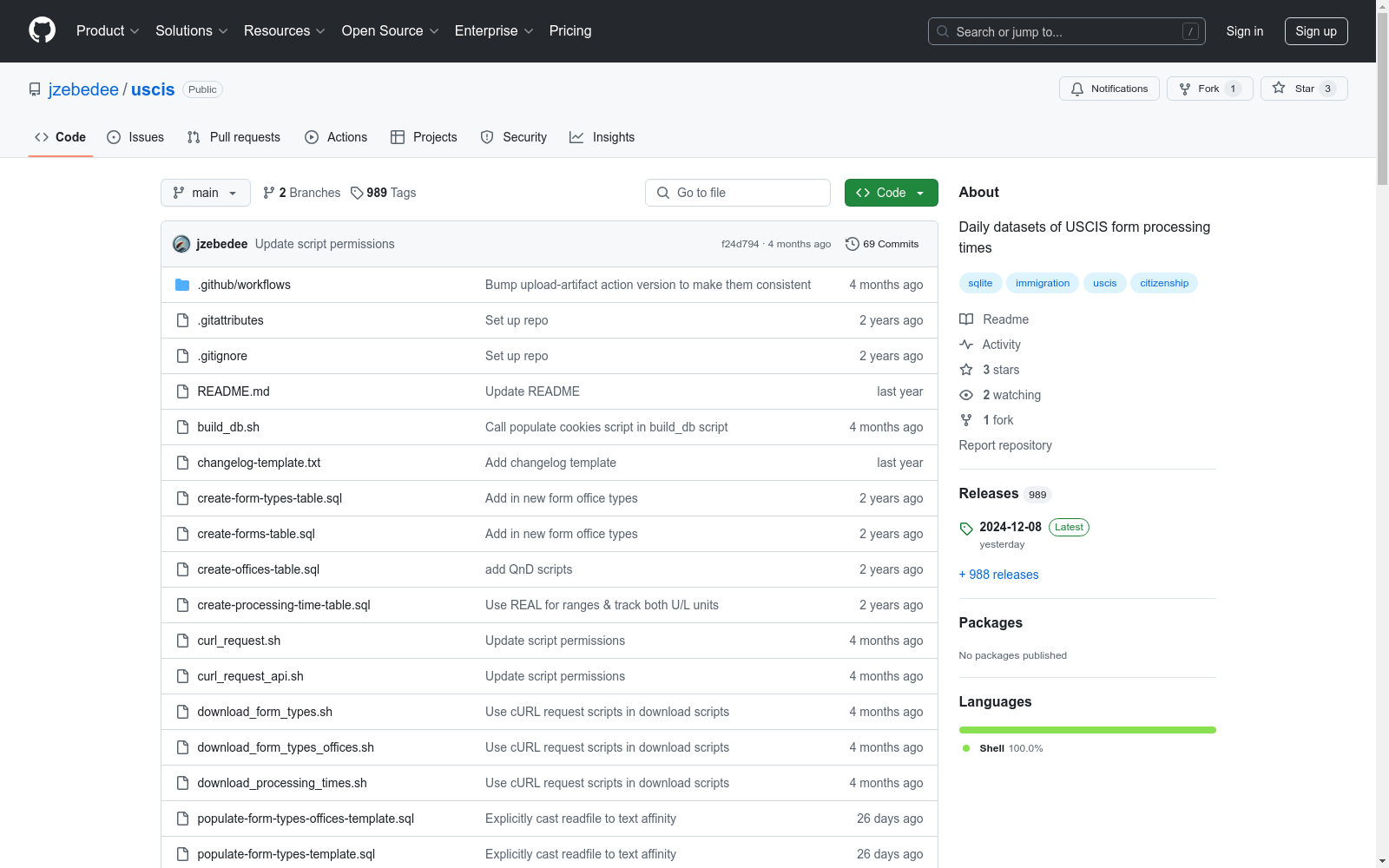Click the magnifier icon in the top search bar
The width and height of the screenshot is (1389, 868).
click(943, 31)
